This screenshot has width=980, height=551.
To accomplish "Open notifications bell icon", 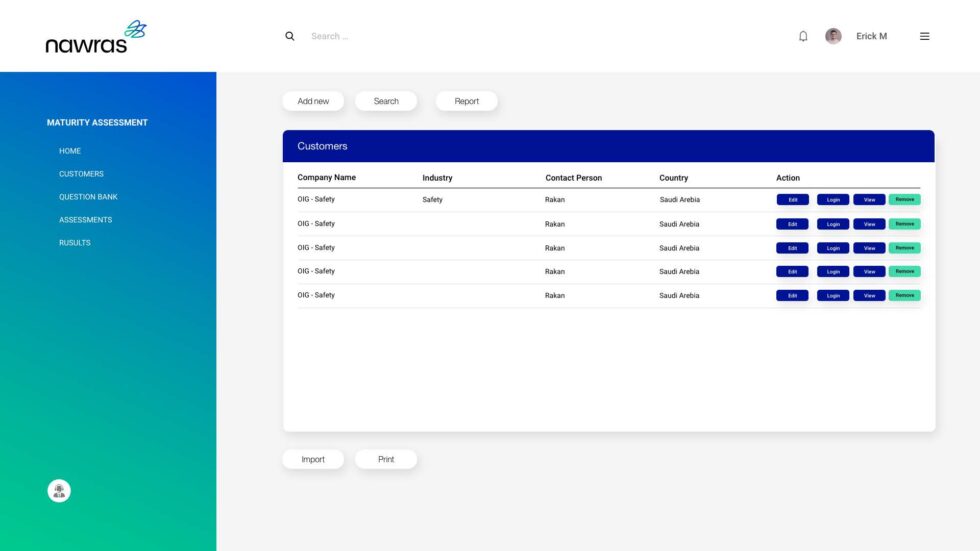I will click(803, 36).
